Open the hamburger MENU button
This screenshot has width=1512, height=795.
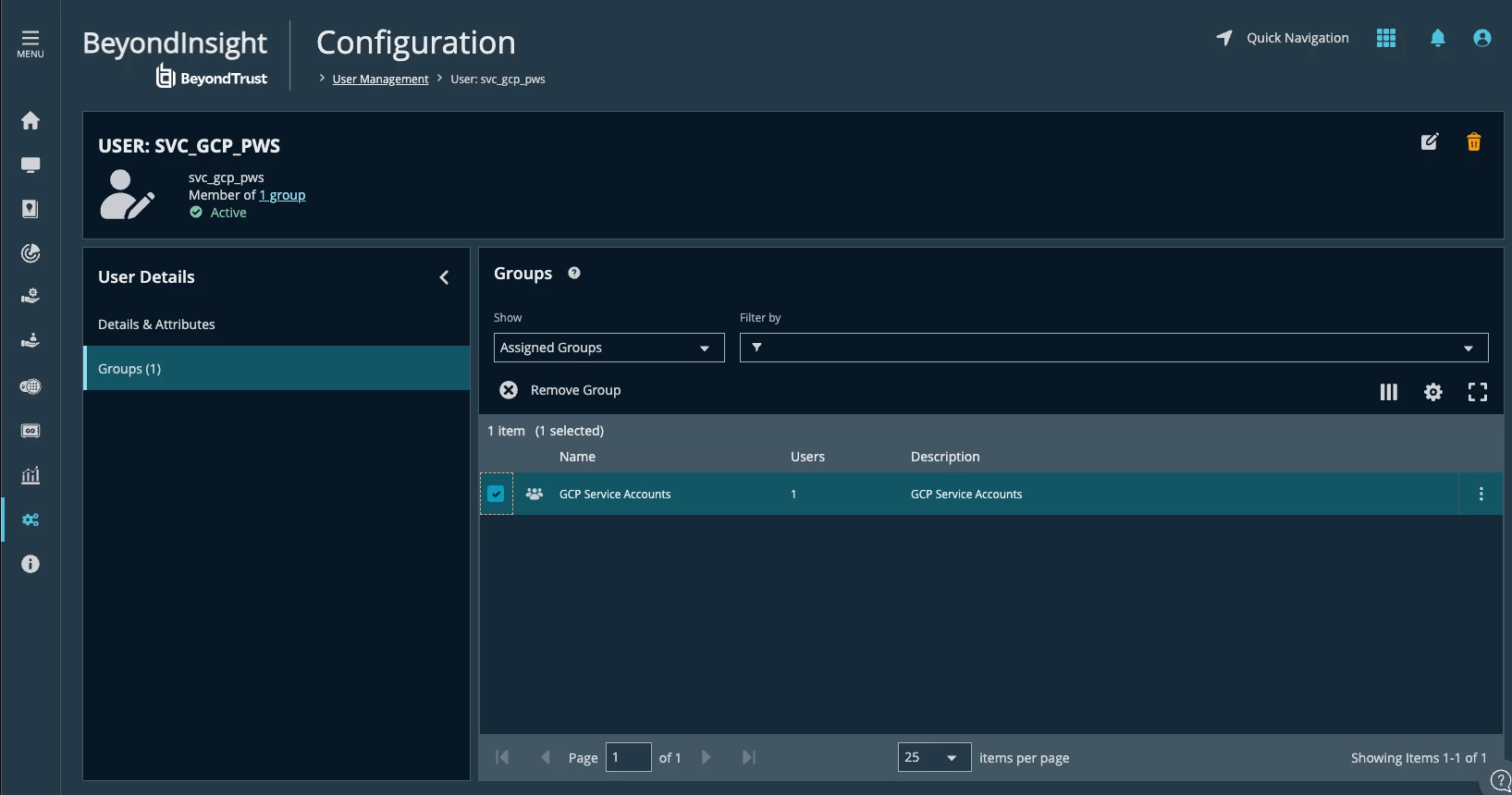31,43
